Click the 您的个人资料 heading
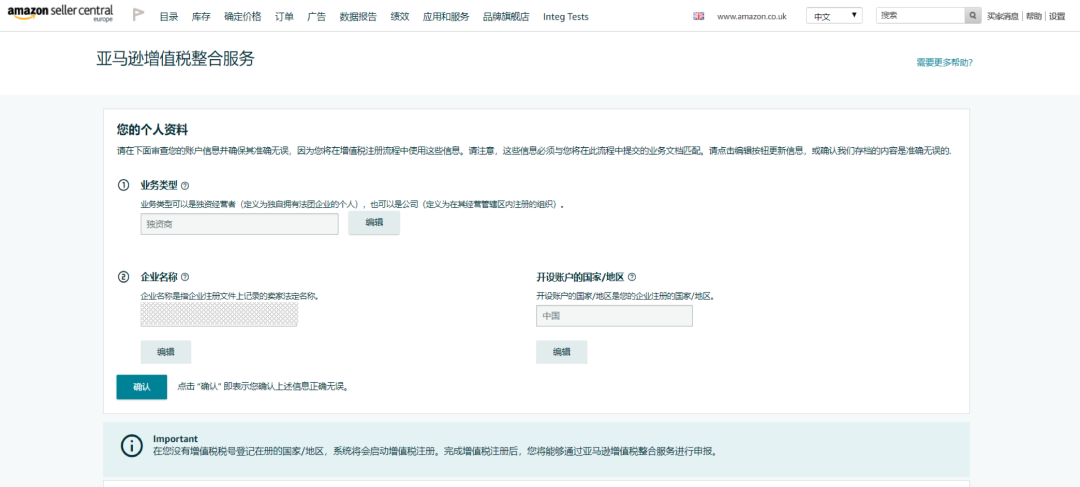The image size is (1080, 487). [x=152, y=129]
